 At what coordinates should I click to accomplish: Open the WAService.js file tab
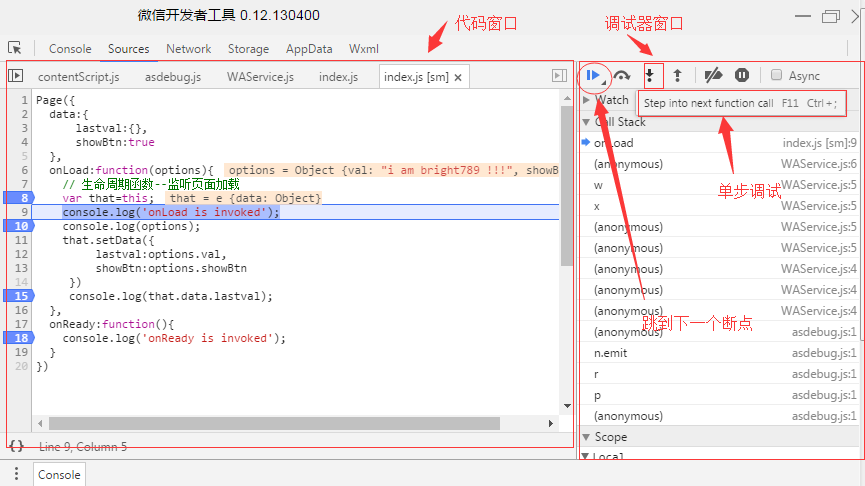tap(260, 77)
